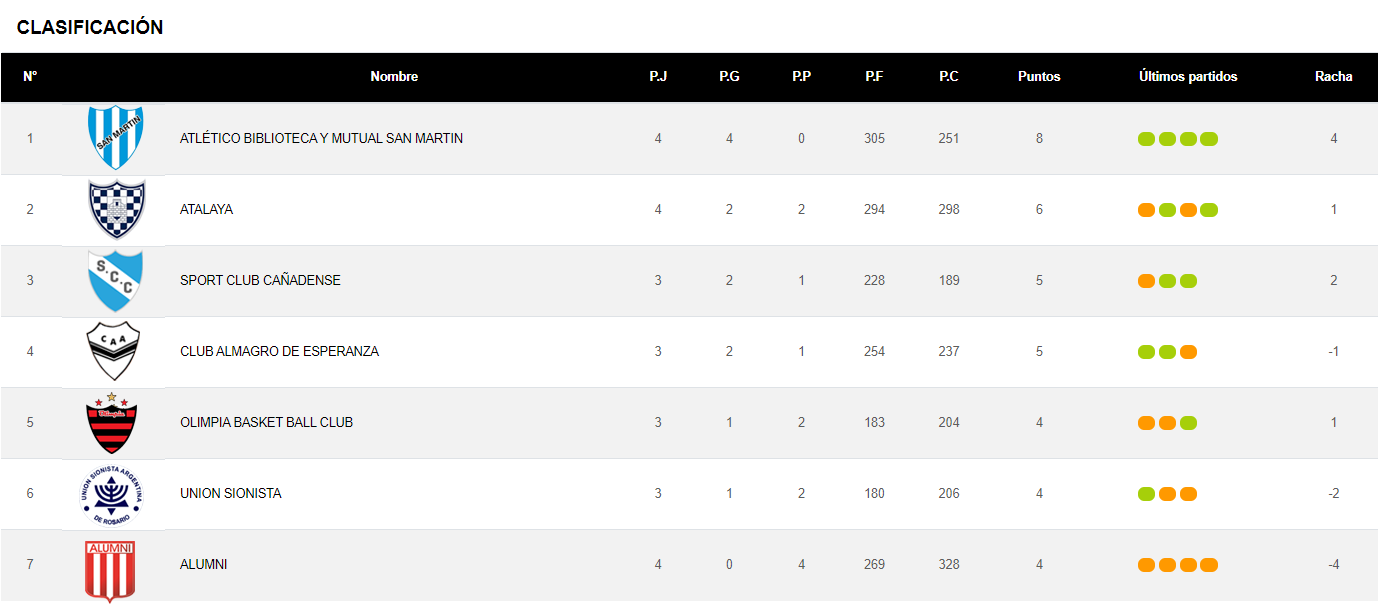This screenshot has height=610, width=1378.
Task: Click the UNION SIONISTA team name
Action: click(230, 493)
